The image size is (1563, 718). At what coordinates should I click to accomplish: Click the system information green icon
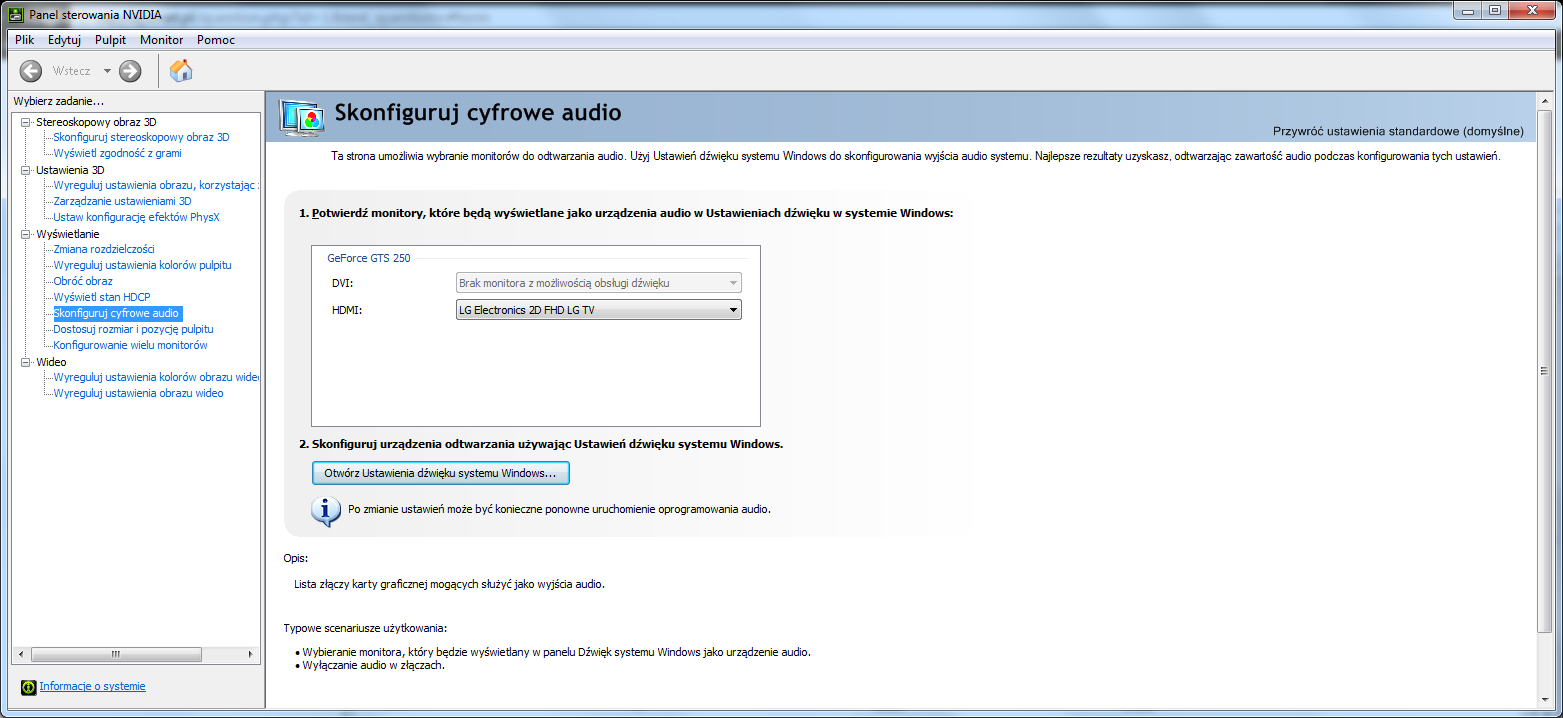pyautogui.click(x=28, y=687)
